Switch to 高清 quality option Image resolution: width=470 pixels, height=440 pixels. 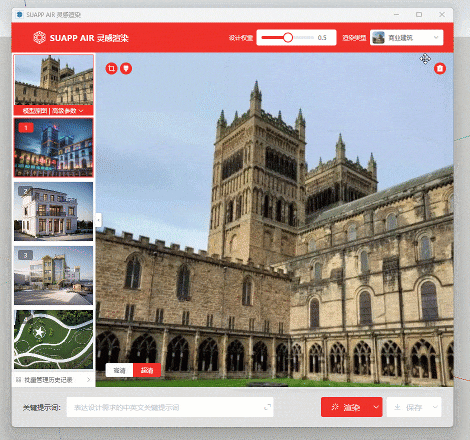click(x=119, y=370)
